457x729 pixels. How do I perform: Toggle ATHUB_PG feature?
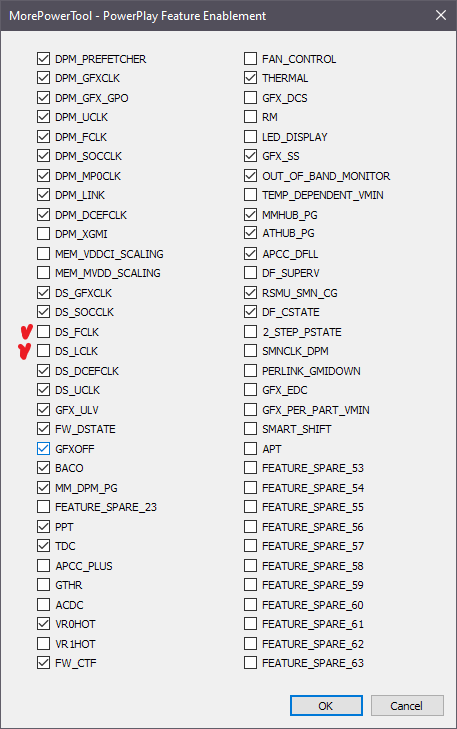251,233
